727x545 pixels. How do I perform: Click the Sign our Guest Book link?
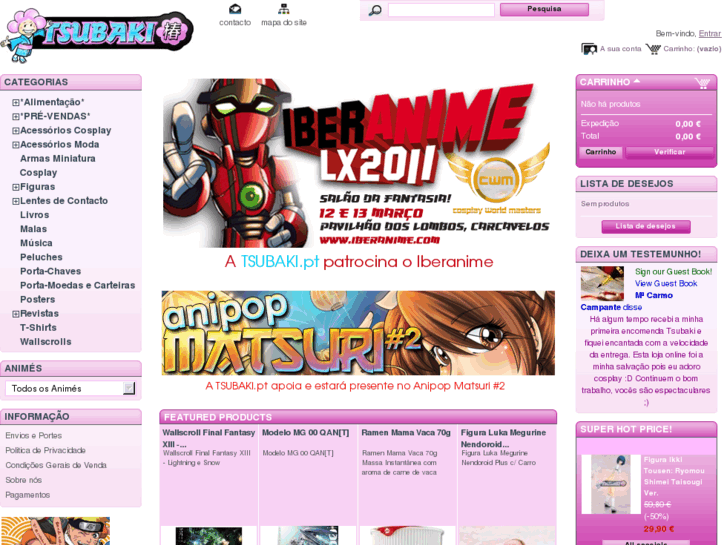click(674, 272)
